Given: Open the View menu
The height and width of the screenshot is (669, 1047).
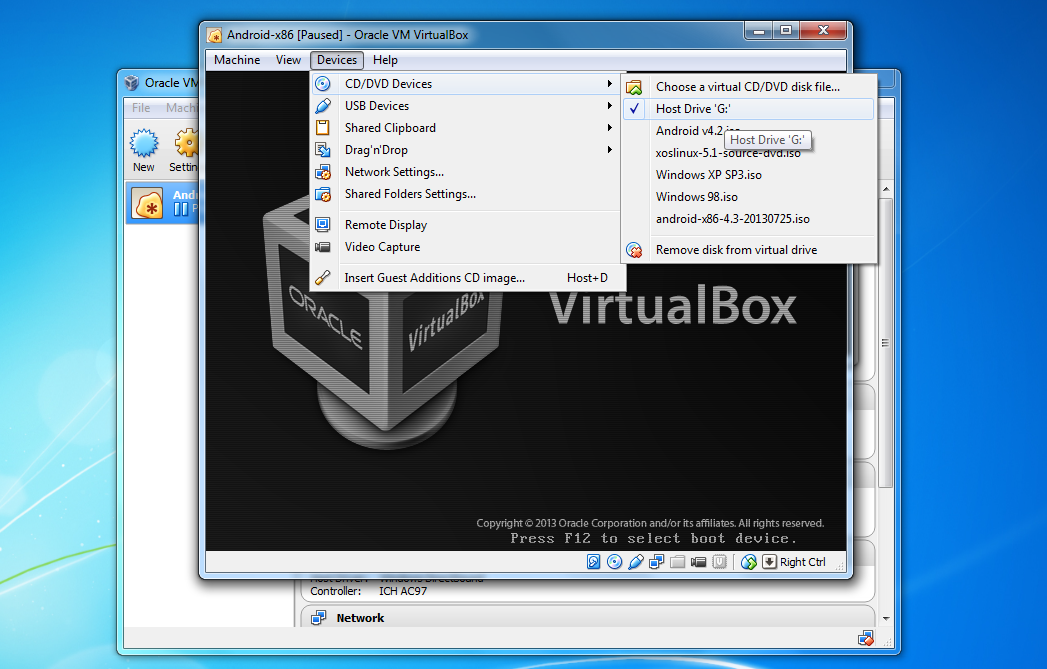Looking at the screenshot, I should [288, 59].
